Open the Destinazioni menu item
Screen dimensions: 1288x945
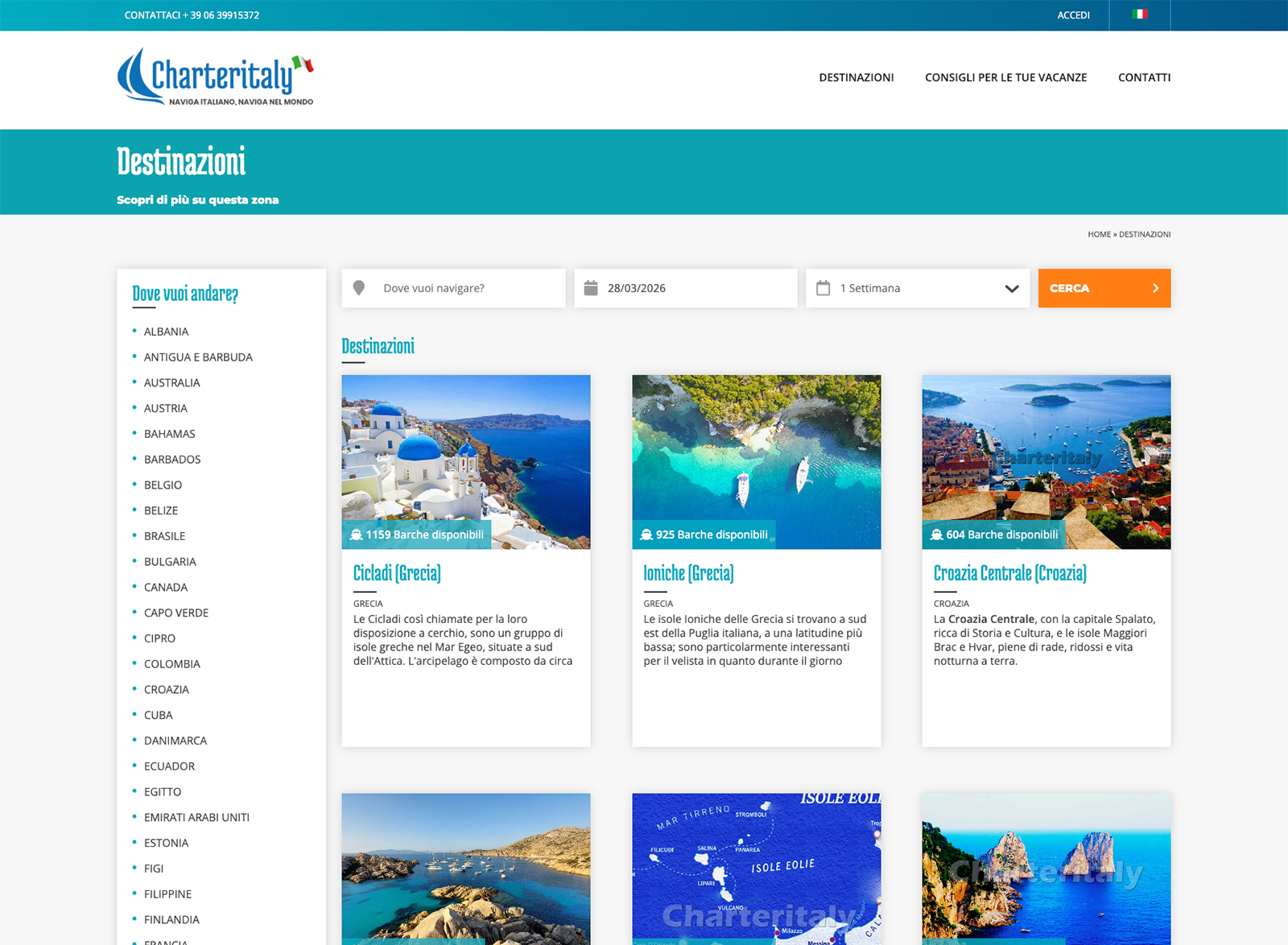point(856,77)
